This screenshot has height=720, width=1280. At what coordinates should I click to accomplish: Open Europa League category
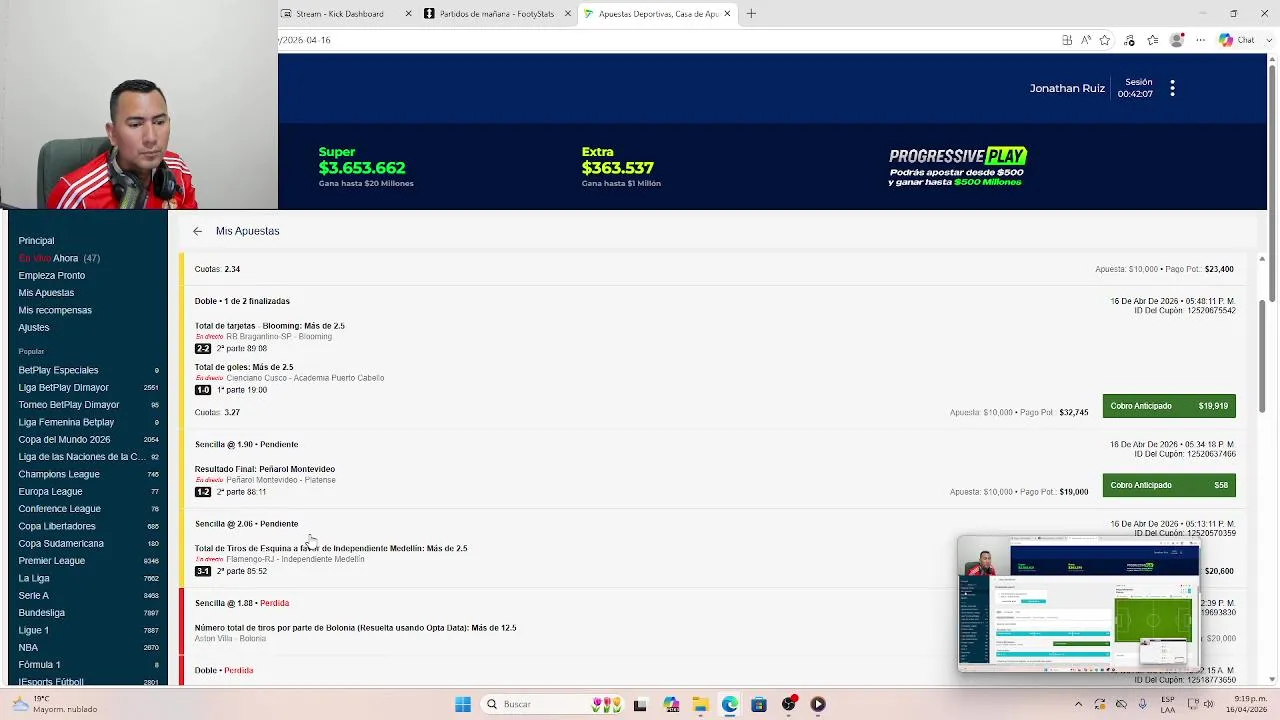[88, 492]
